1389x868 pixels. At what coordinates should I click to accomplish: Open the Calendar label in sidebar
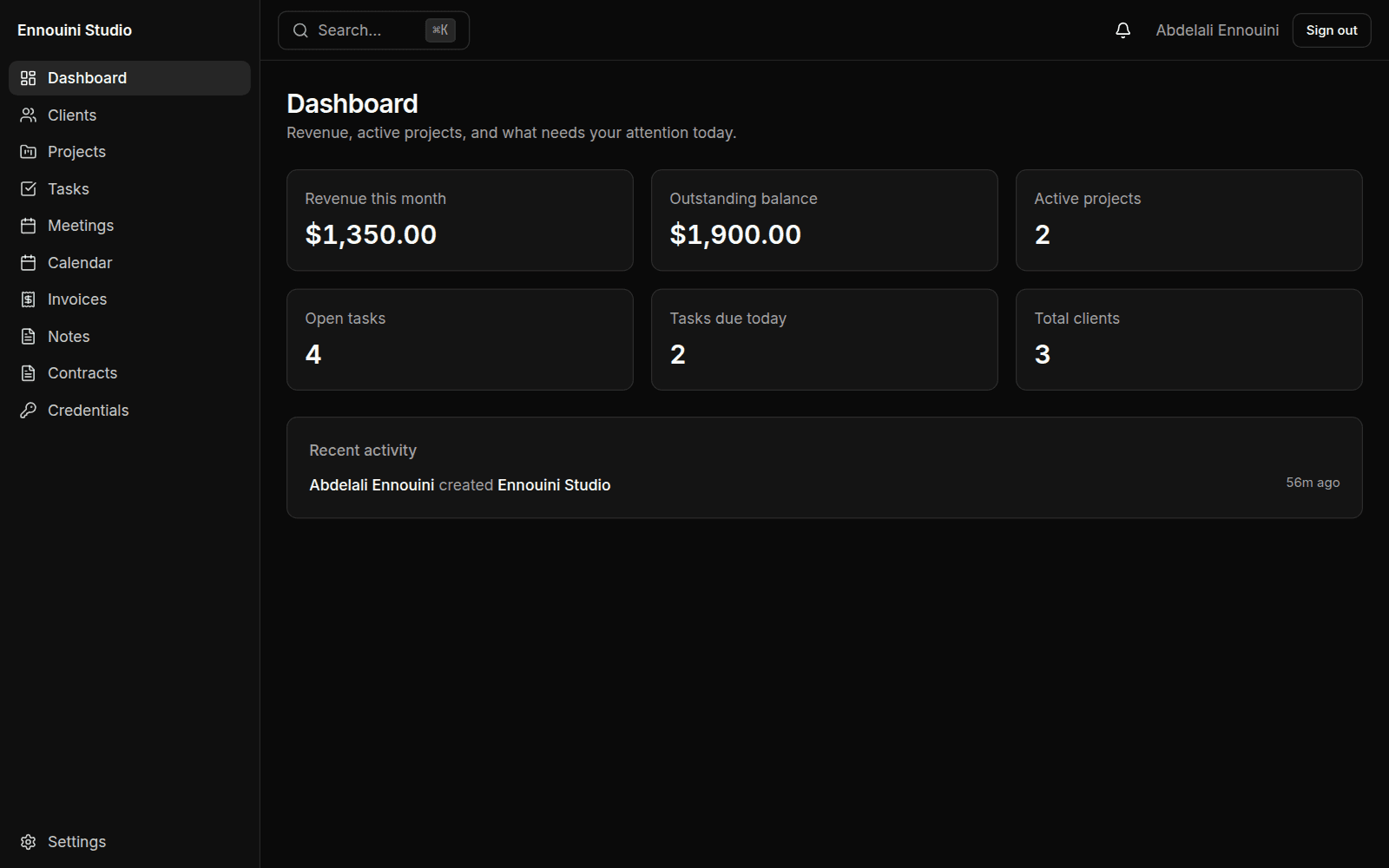point(80,263)
